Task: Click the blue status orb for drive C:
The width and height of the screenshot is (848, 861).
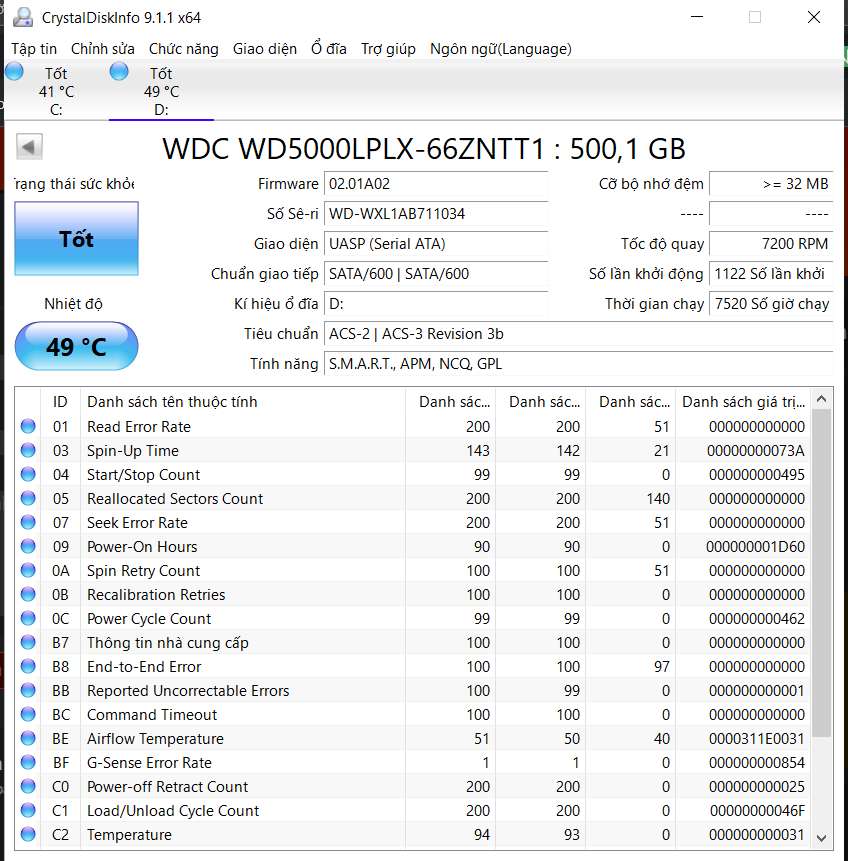Action: click(x=14, y=71)
